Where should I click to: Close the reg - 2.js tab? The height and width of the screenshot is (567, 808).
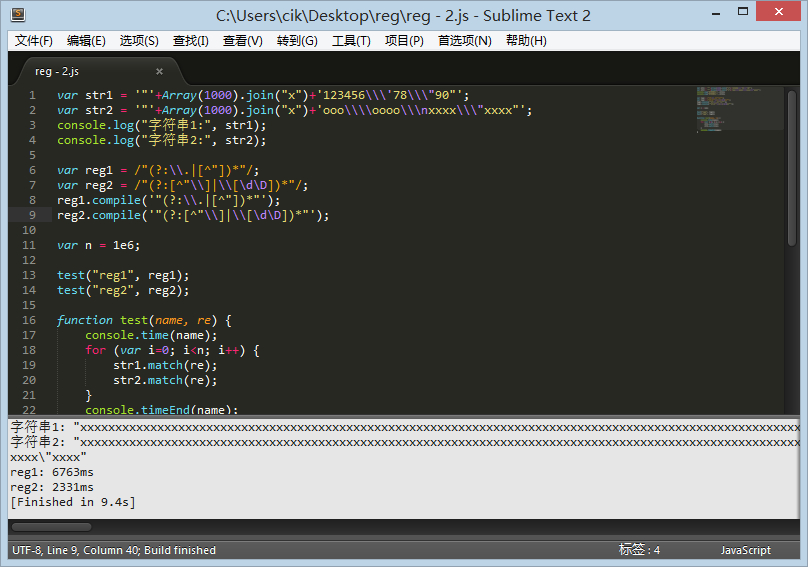point(159,71)
